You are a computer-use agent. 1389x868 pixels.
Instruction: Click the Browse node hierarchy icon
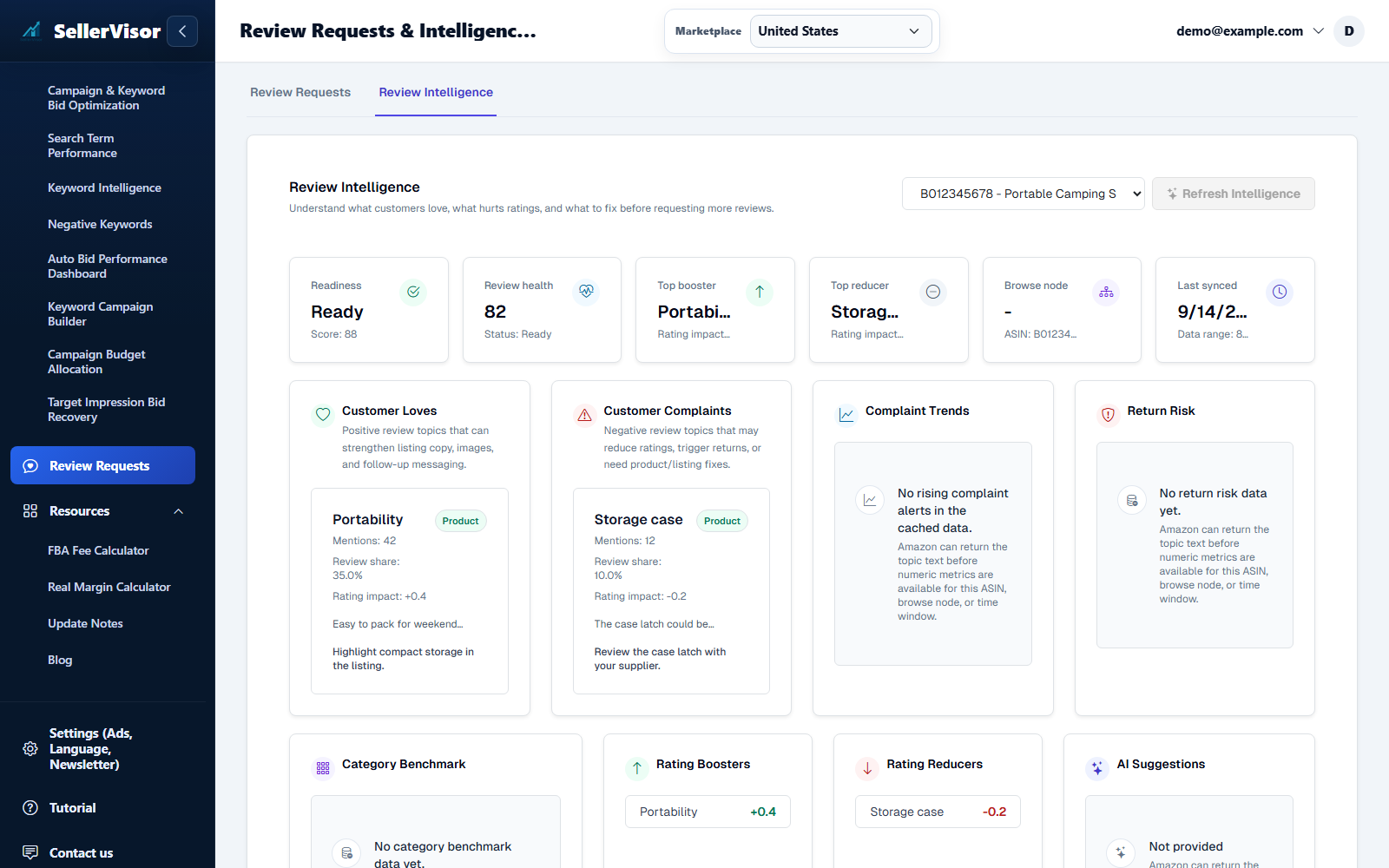click(1106, 292)
